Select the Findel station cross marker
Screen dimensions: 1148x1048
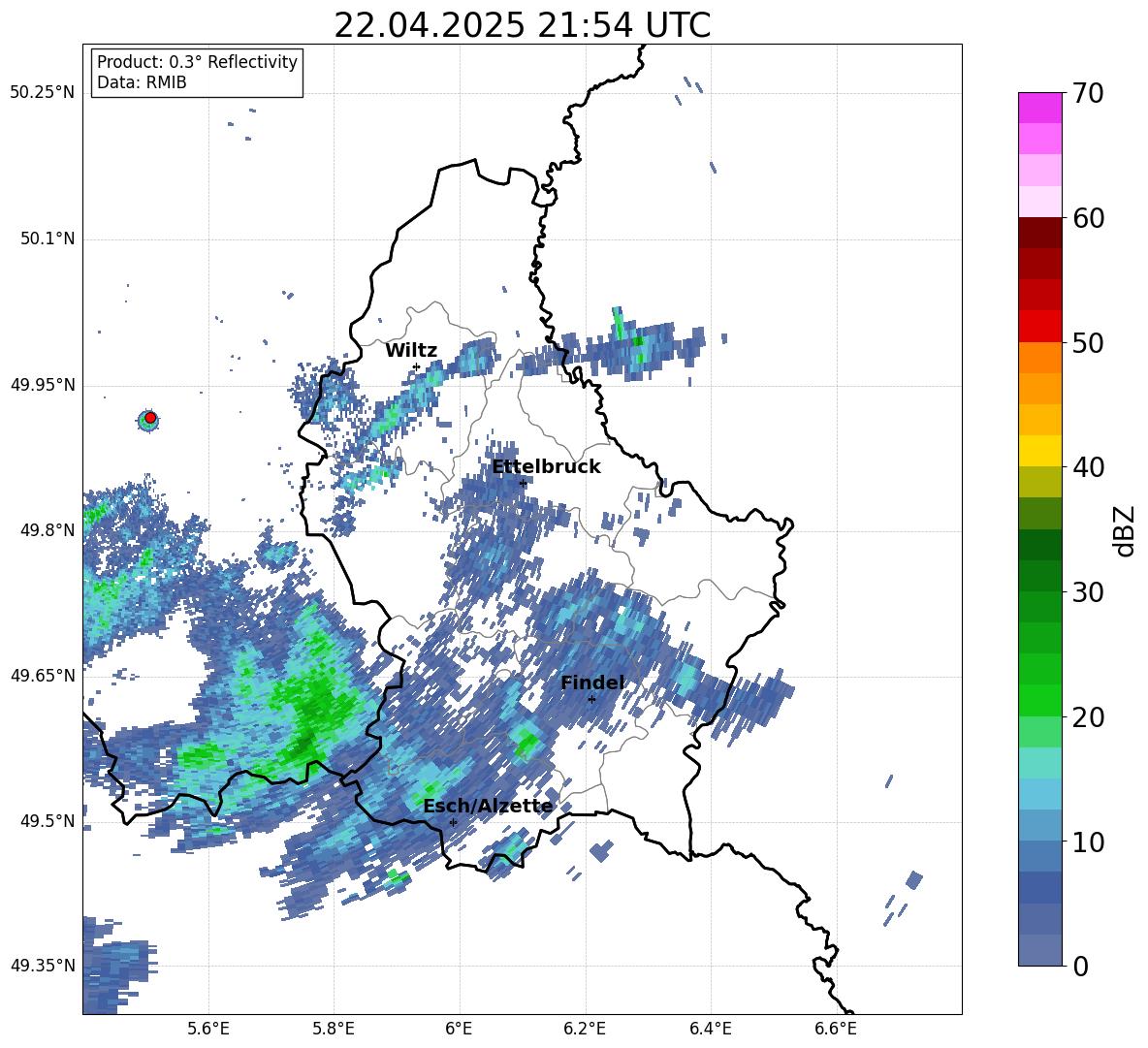591,699
